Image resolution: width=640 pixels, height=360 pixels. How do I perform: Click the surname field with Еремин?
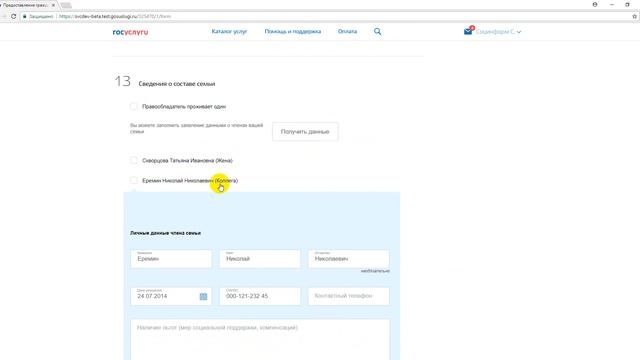tap(171, 259)
